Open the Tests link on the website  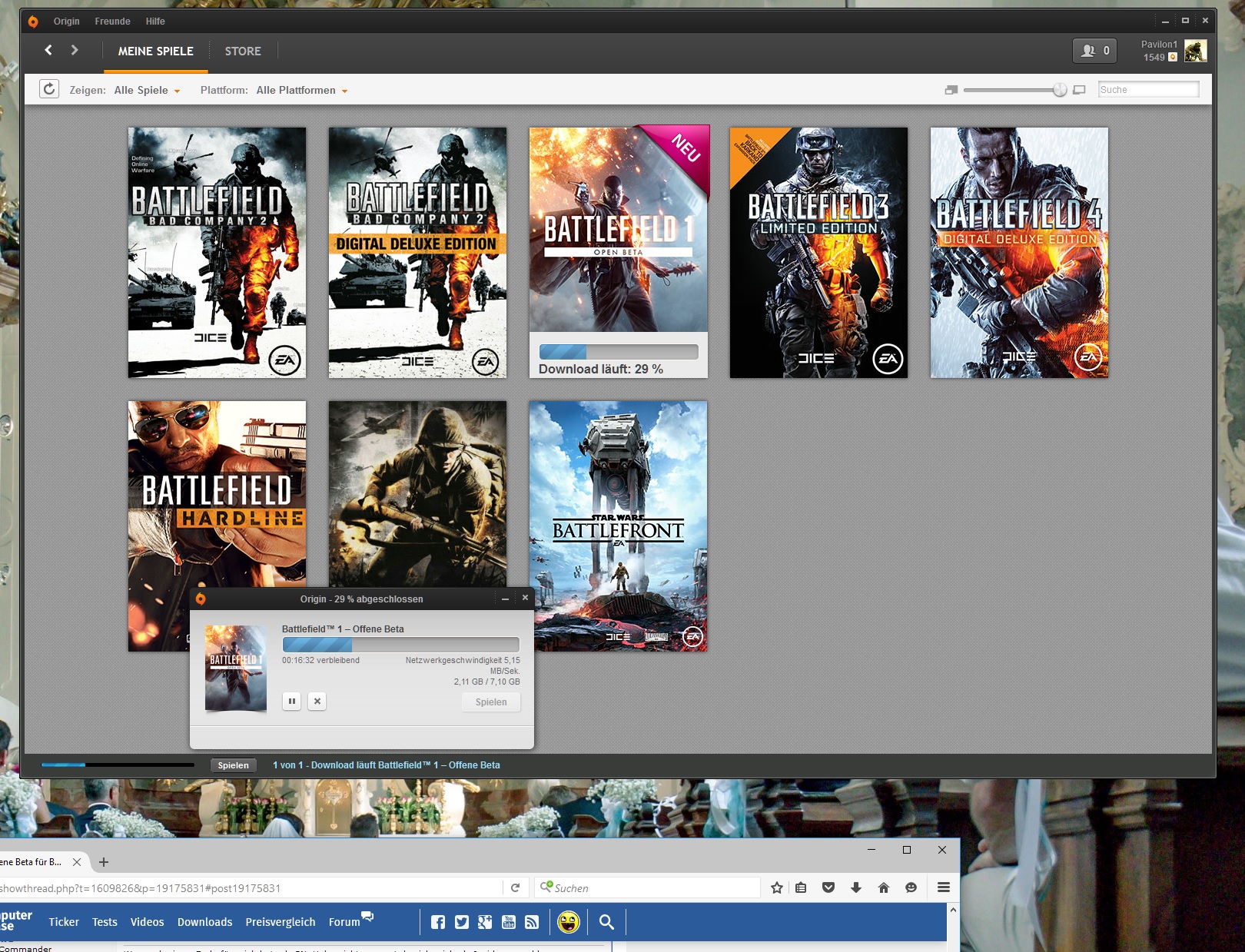(105, 922)
